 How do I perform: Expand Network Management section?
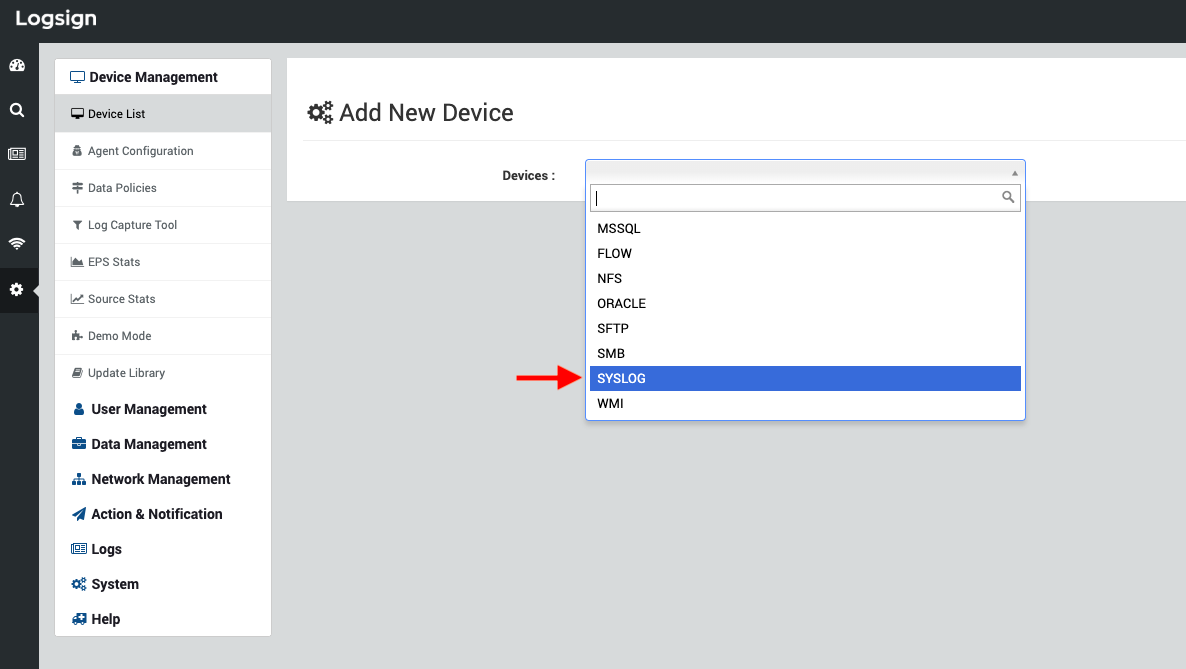(163, 479)
